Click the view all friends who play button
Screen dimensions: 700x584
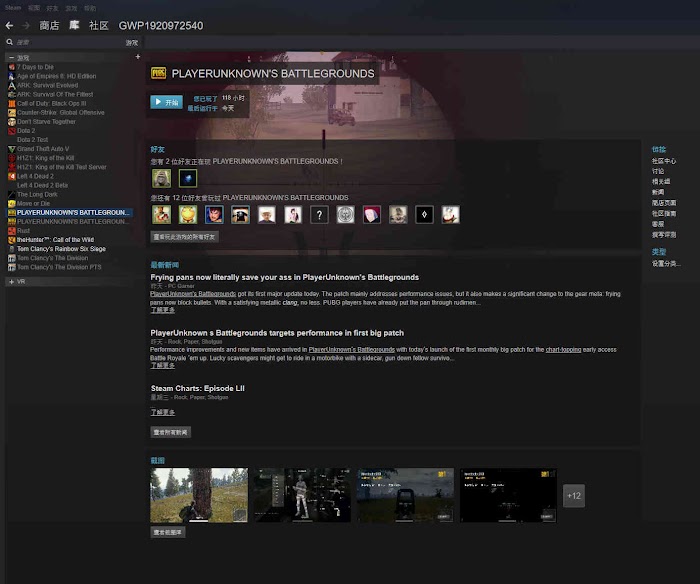tap(184, 237)
